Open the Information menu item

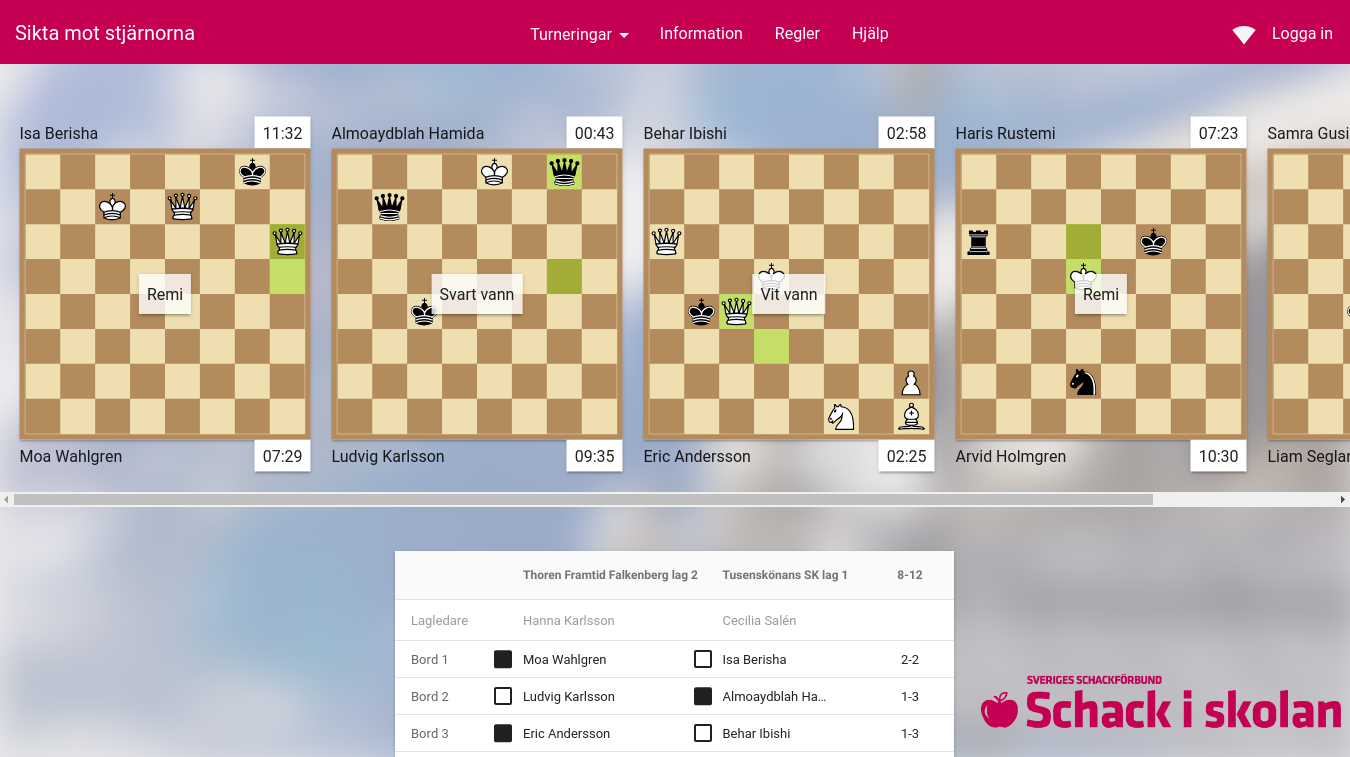(701, 33)
